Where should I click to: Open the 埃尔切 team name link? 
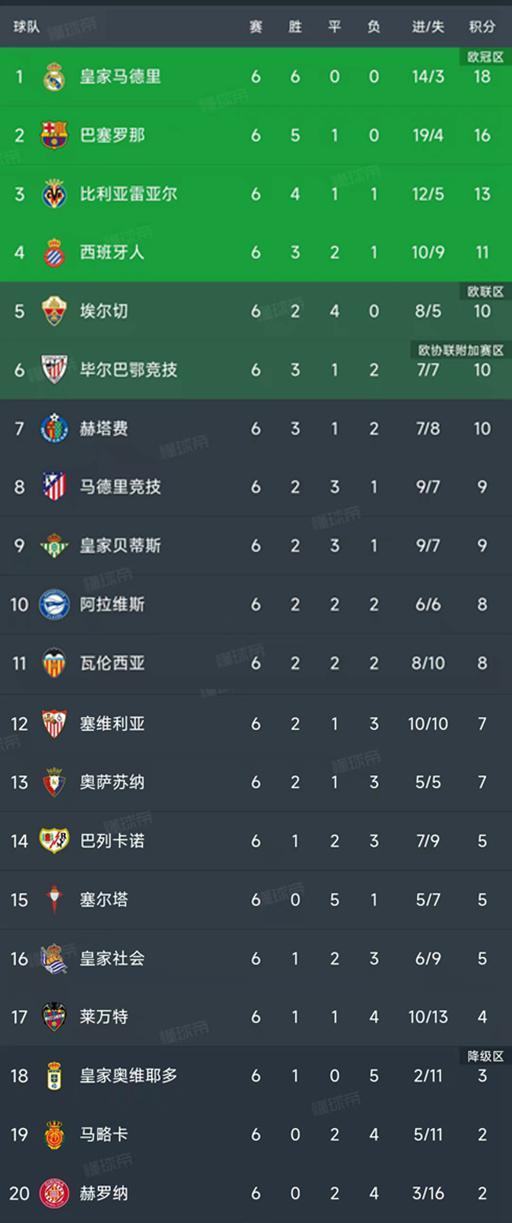point(104,311)
